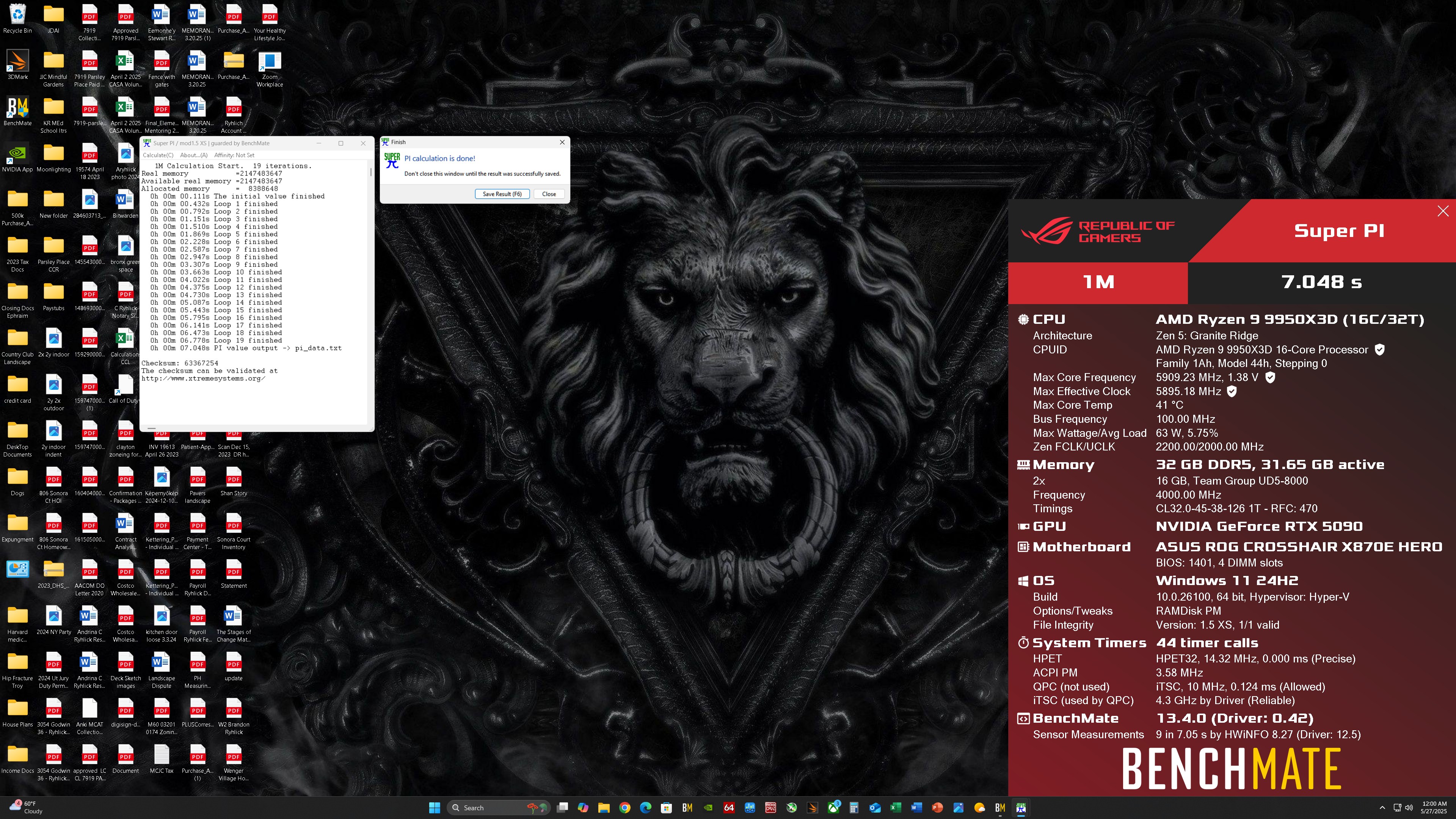
Task: Click Save Result (F6) in Finish dialog
Action: point(502,194)
